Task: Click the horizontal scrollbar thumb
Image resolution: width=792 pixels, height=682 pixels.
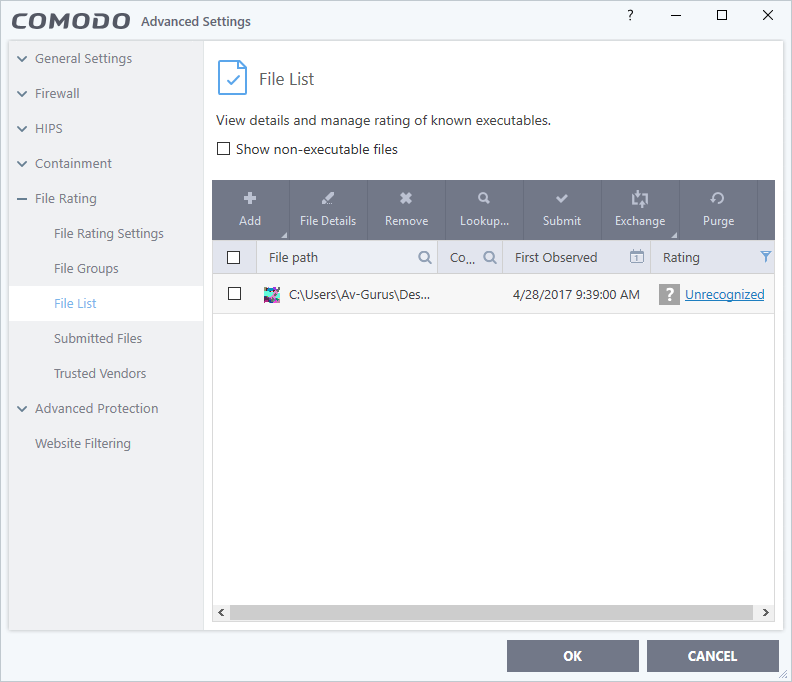Action: click(491, 612)
